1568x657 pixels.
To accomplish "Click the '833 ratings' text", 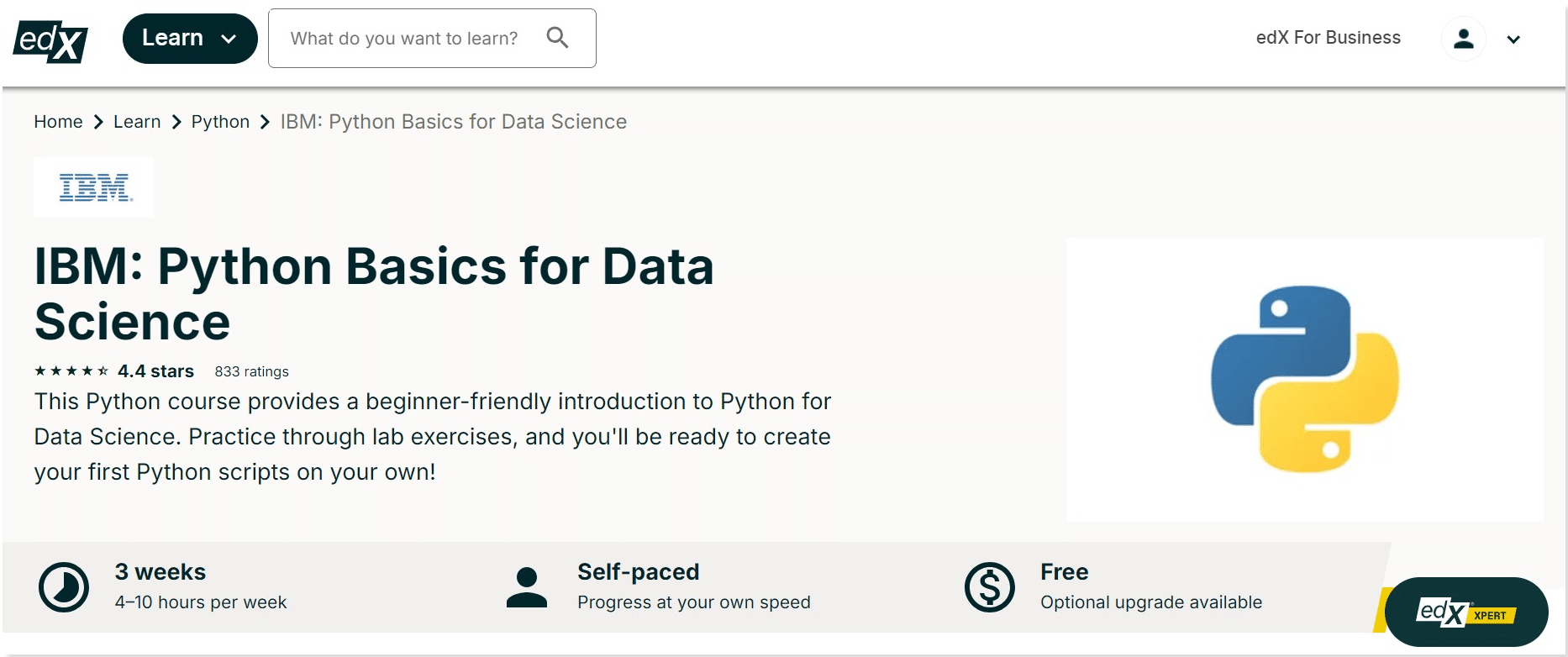I will click(x=251, y=371).
